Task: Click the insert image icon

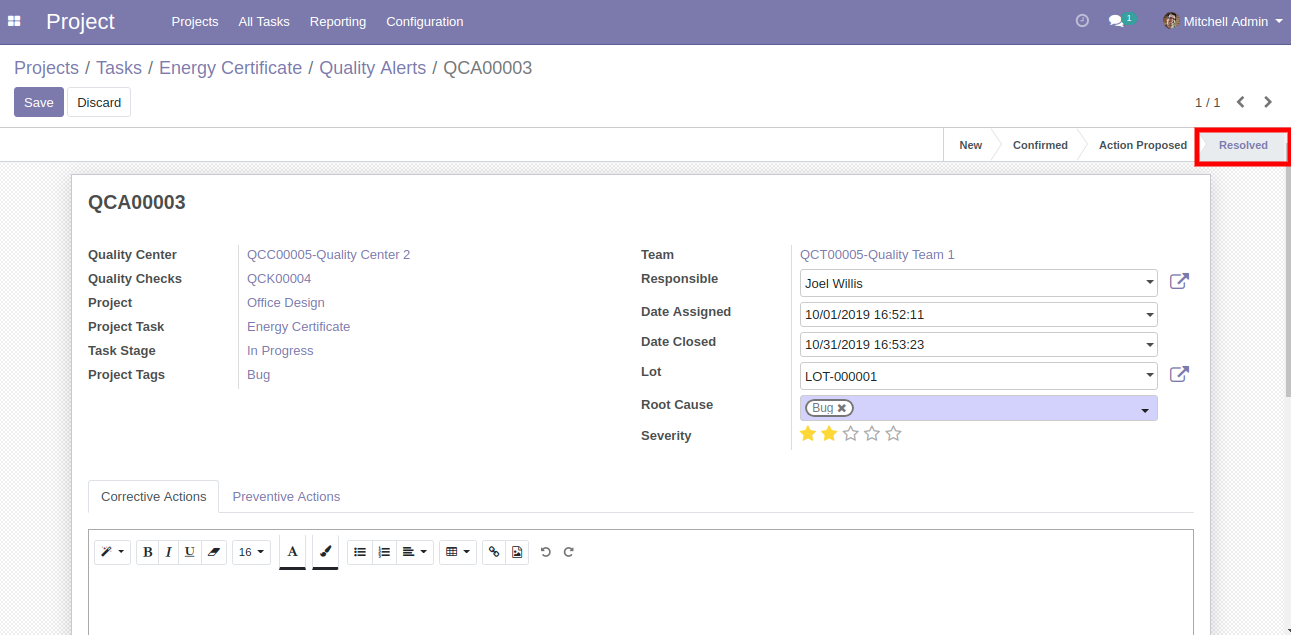Action: point(517,552)
